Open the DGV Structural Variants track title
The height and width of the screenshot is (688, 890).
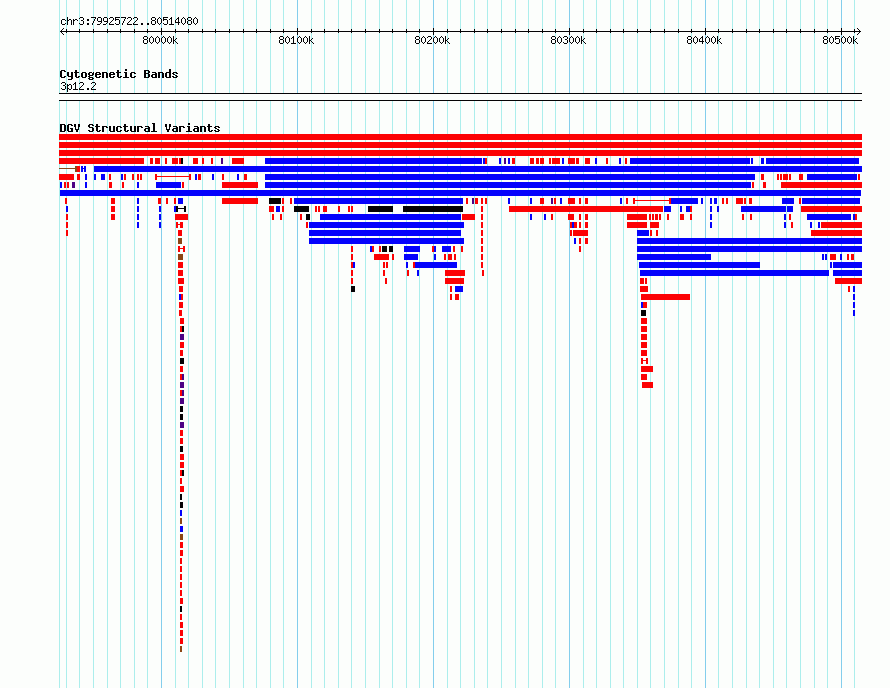[x=140, y=128]
